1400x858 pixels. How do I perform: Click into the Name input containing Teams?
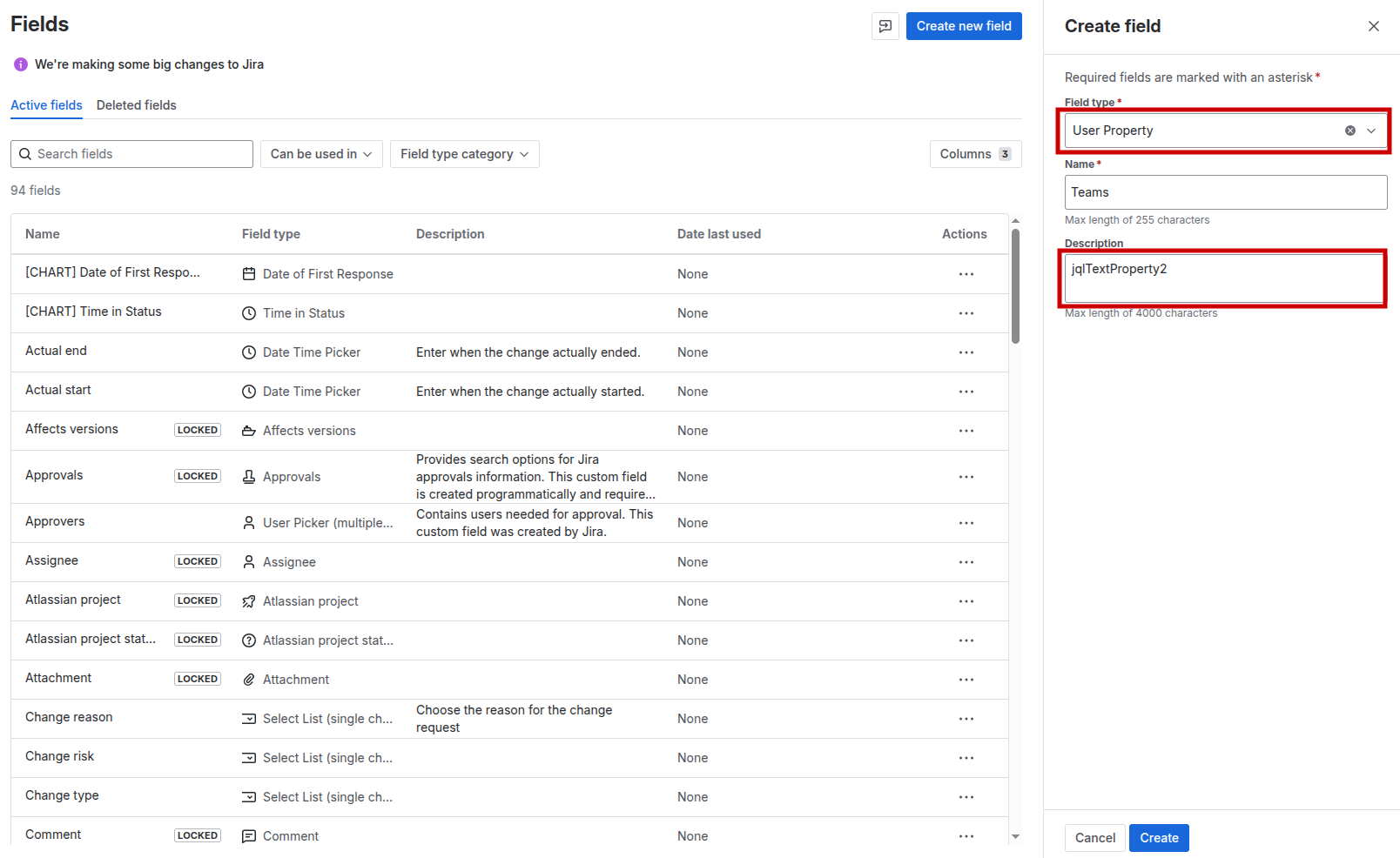click(1225, 192)
